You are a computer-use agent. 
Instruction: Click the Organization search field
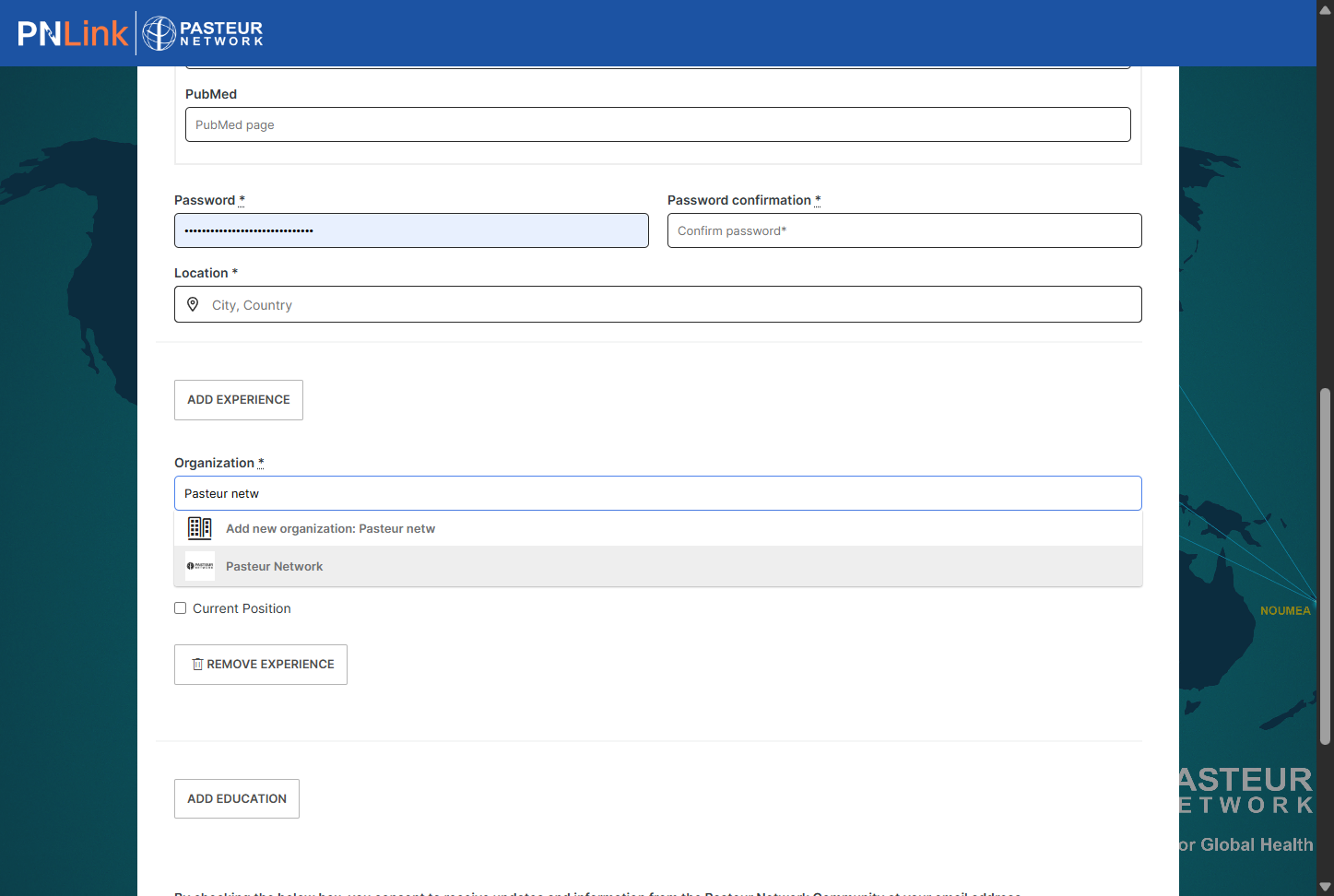tap(658, 493)
